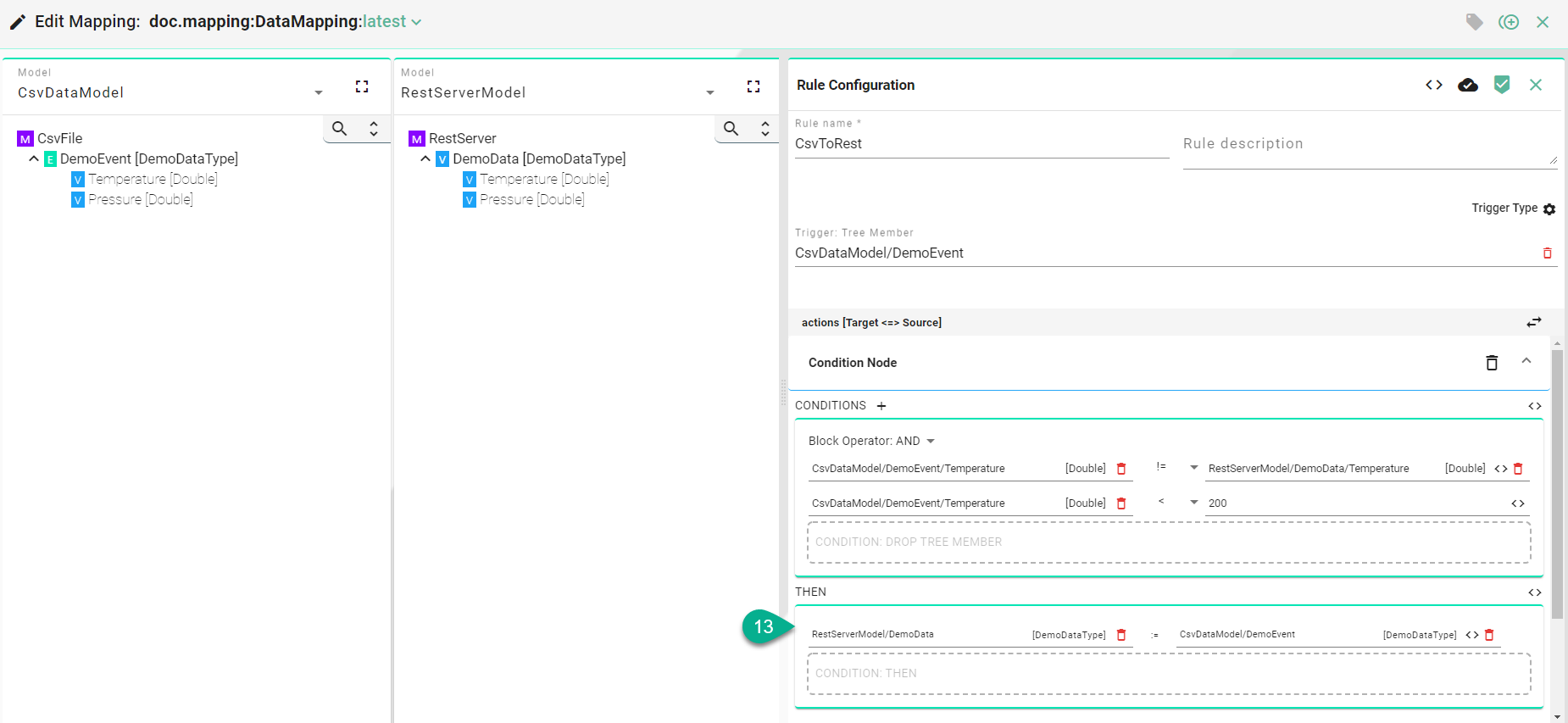The width and height of the screenshot is (1568, 723).
Task: Select Pressure under DemoData
Action: (x=524, y=199)
